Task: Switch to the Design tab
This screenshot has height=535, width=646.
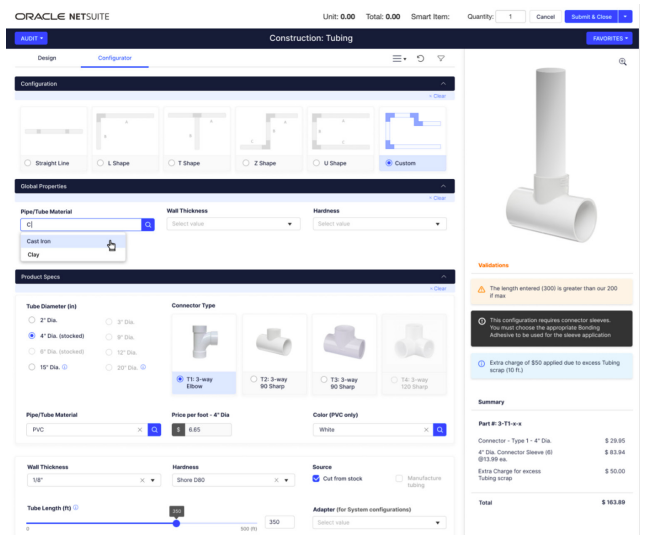Action: [x=47, y=58]
